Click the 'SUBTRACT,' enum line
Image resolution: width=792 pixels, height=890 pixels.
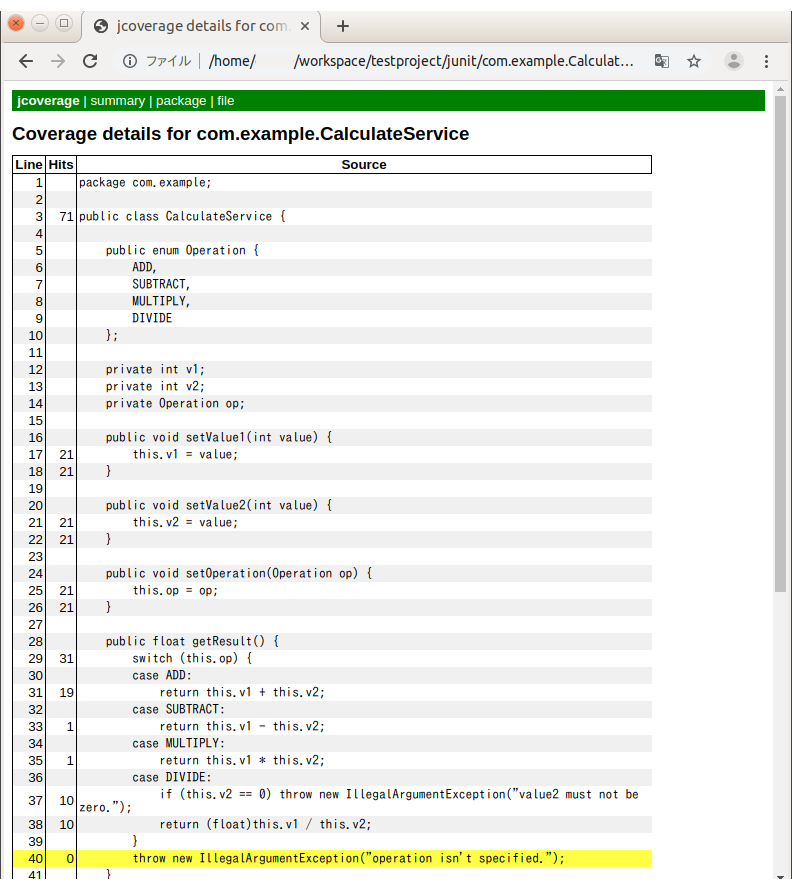pyautogui.click(x=161, y=284)
